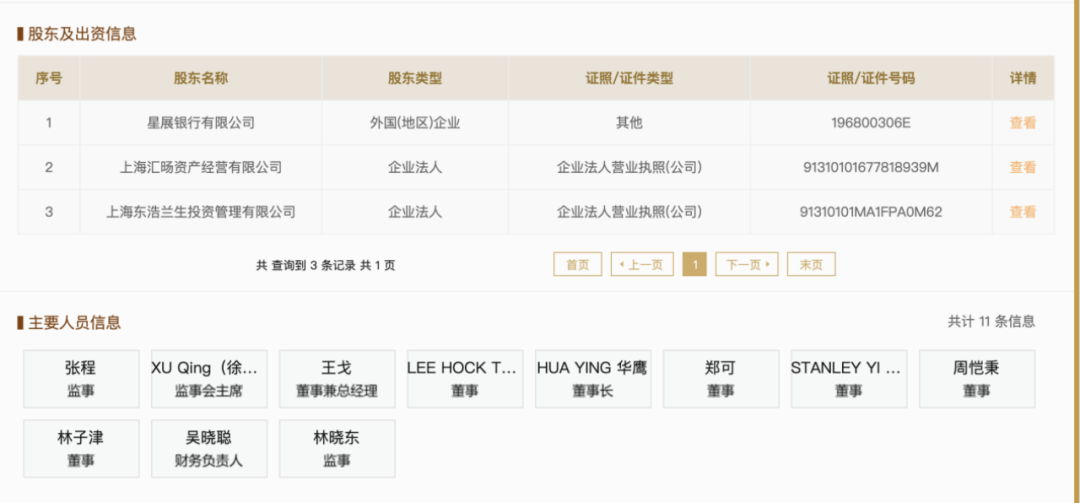
Task: Click 林晓东 监事 card
Action: click(x=337, y=449)
